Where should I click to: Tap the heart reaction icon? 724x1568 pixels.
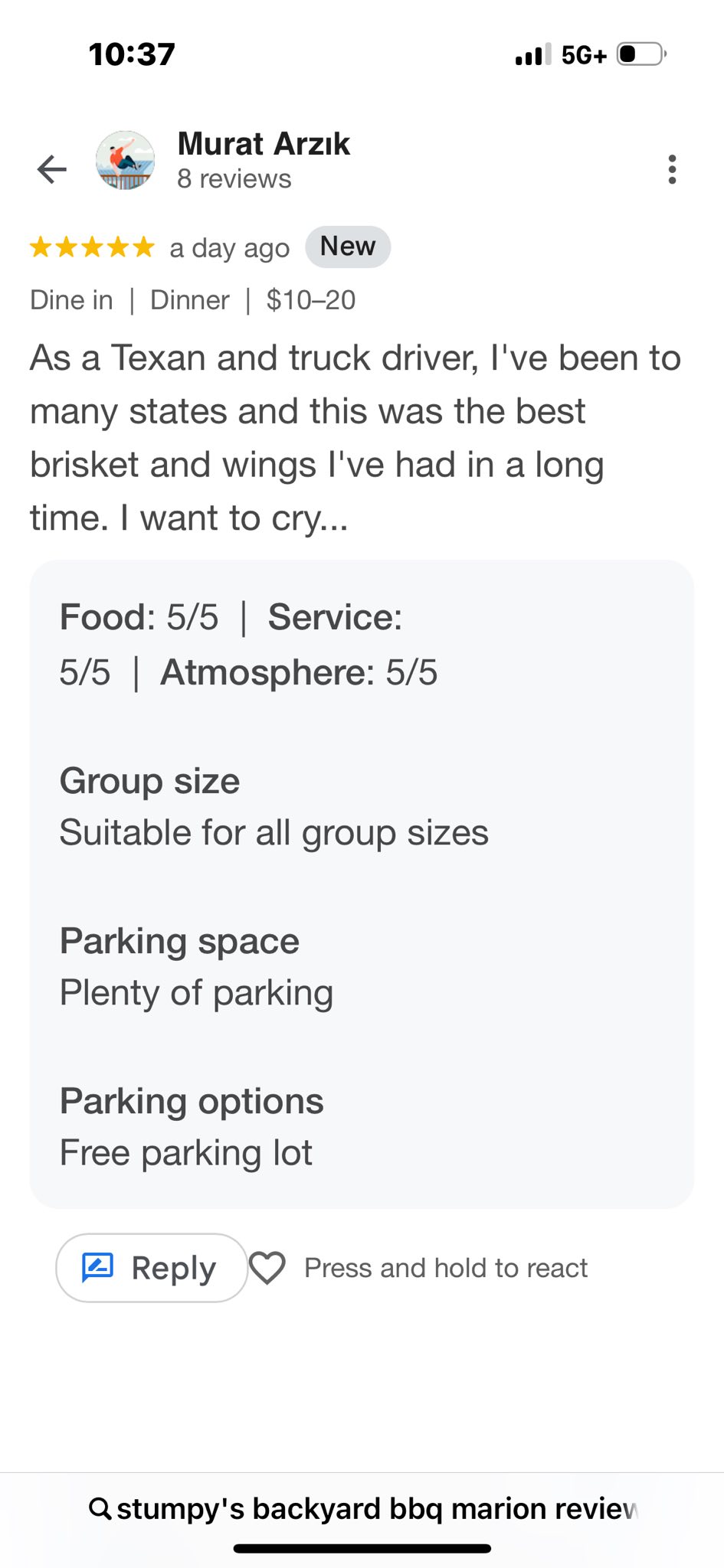click(267, 1268)
